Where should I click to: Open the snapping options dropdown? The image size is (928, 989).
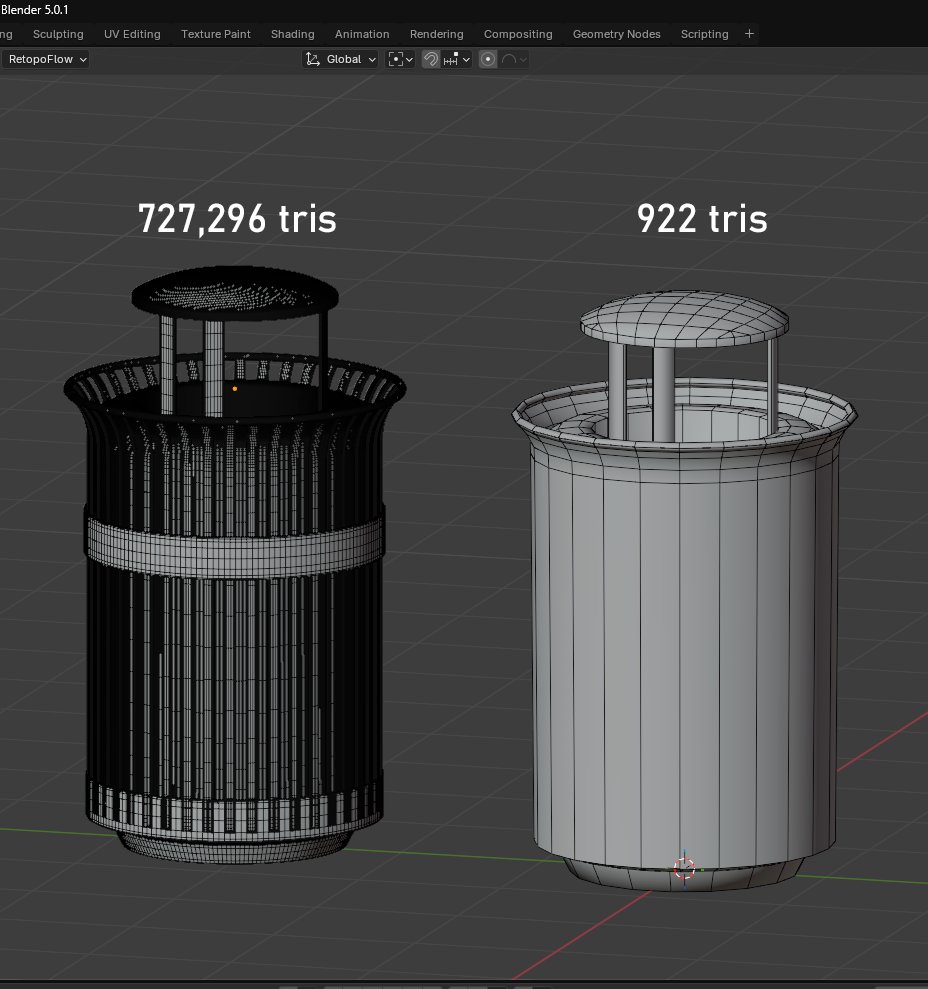457,59
